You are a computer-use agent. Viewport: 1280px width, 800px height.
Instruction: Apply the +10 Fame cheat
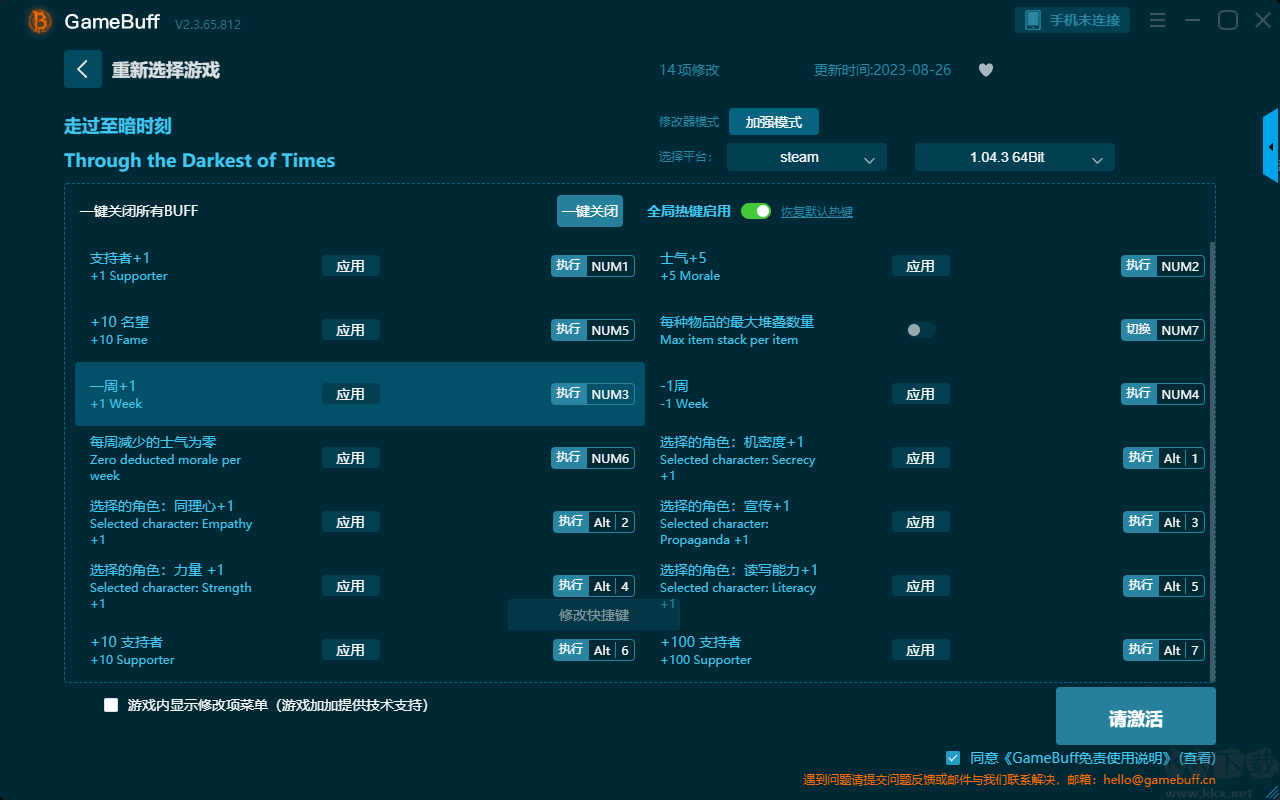pos(351,330)
